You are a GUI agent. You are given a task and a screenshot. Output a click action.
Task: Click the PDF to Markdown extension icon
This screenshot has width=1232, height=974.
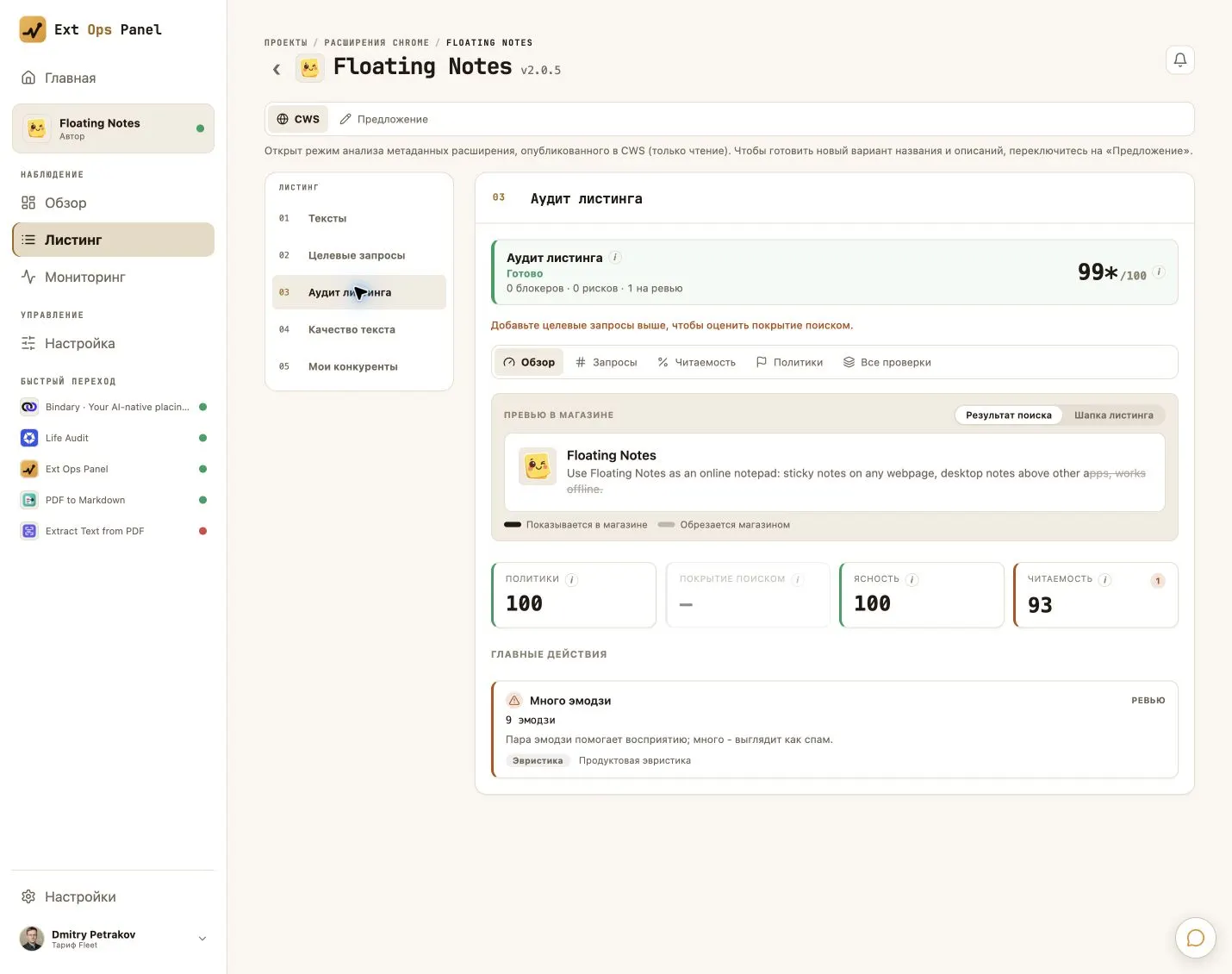[x=29, y=500]
